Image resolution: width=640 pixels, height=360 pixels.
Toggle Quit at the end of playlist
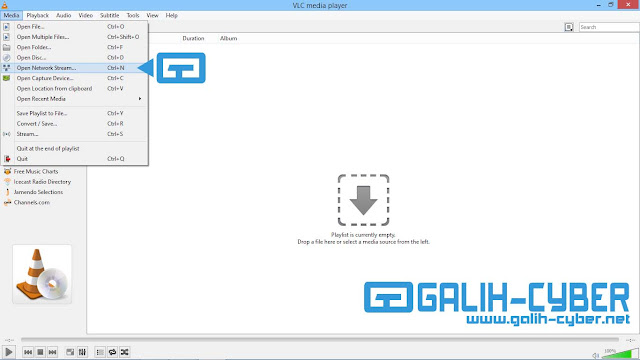(x=74, y=148)
